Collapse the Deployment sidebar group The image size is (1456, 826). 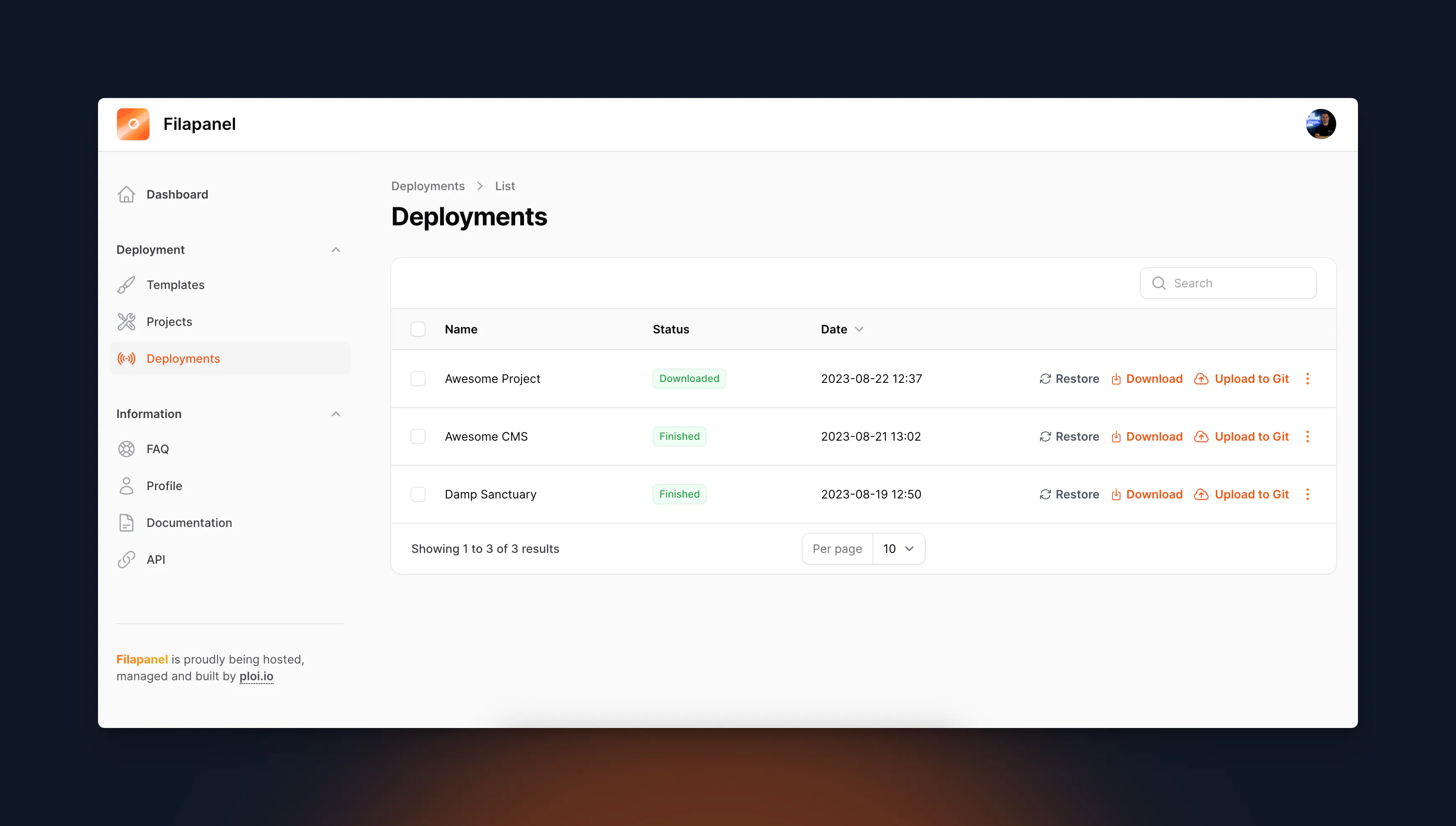(x=336, y=250)
